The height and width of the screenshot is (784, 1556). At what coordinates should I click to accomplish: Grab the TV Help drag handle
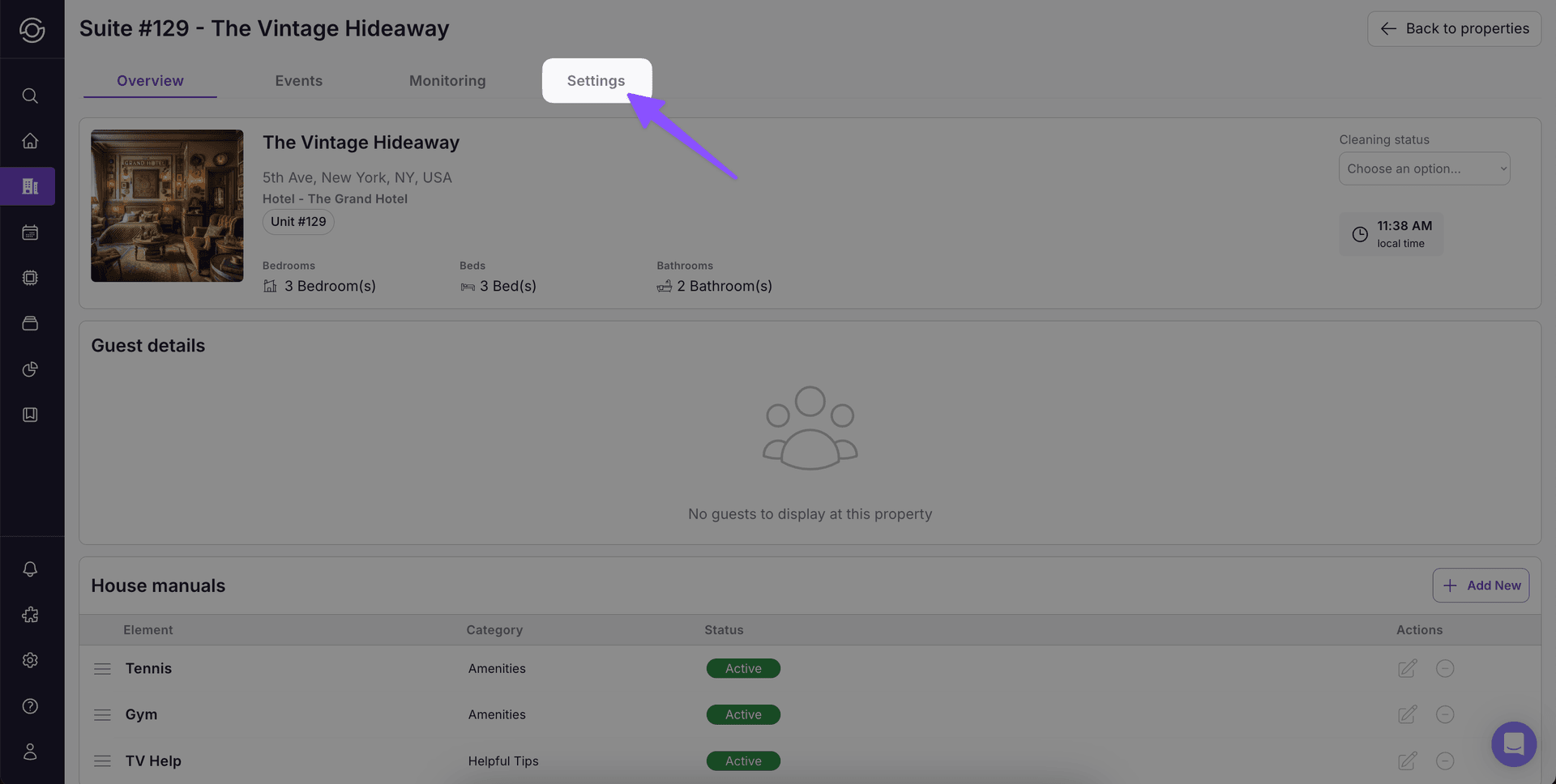pos(102,761)
